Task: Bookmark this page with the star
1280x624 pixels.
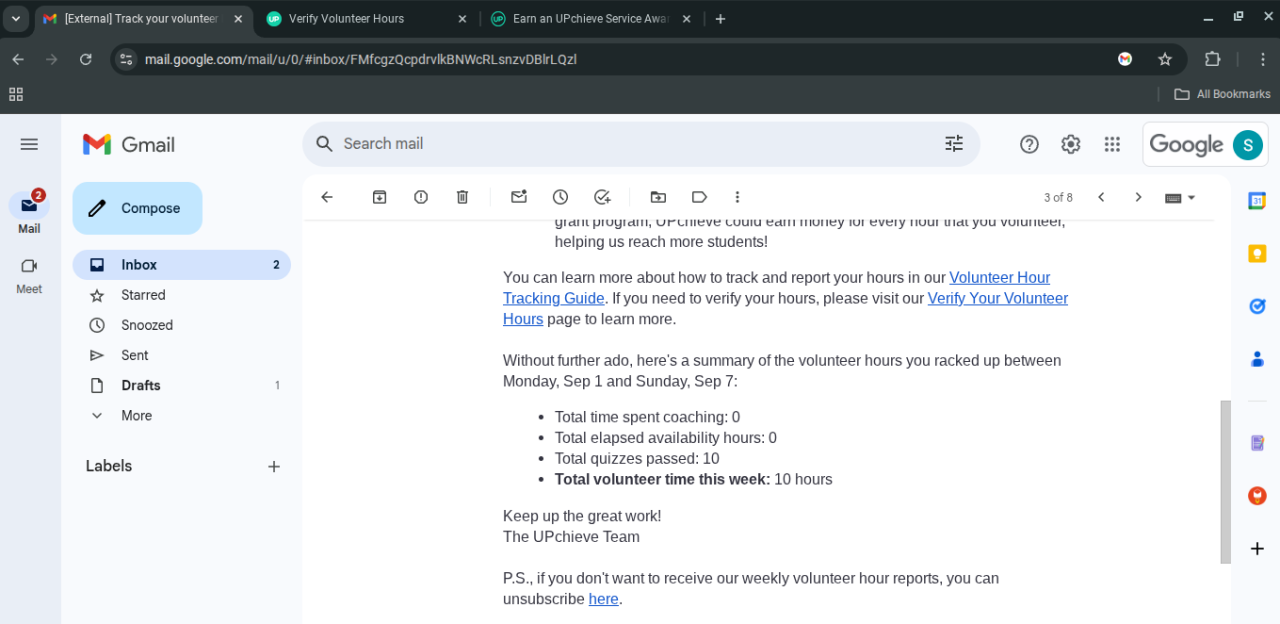Action: tap(1164, 59)
